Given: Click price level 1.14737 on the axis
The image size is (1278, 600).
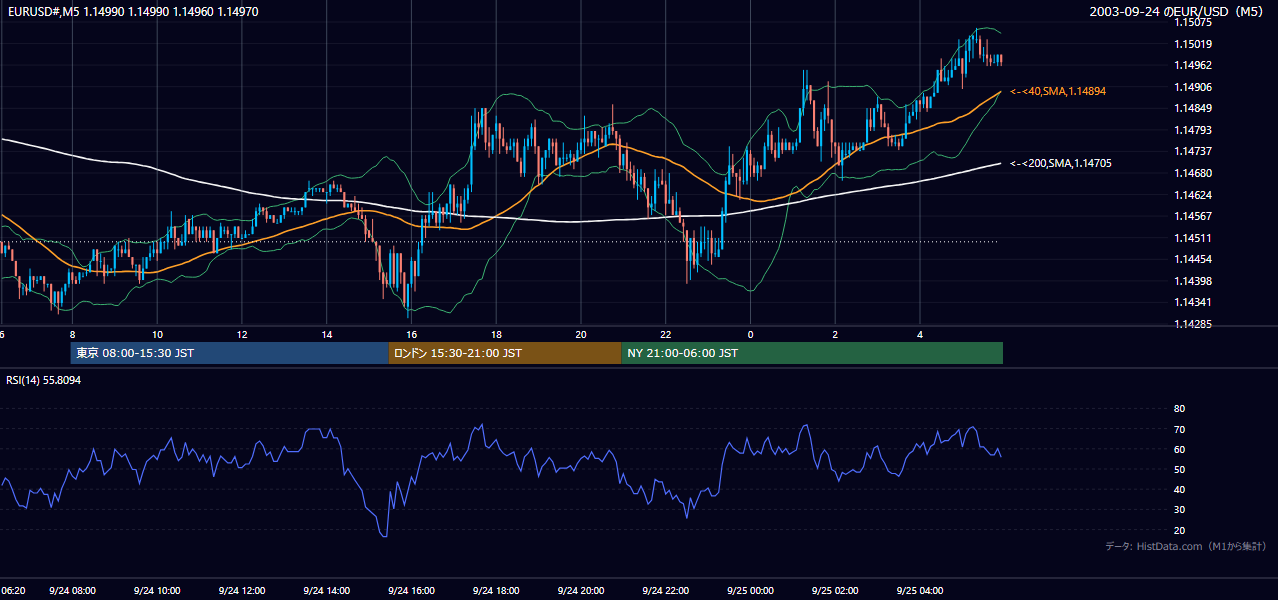Looking at the screenshot, I should click(1193, 151).
